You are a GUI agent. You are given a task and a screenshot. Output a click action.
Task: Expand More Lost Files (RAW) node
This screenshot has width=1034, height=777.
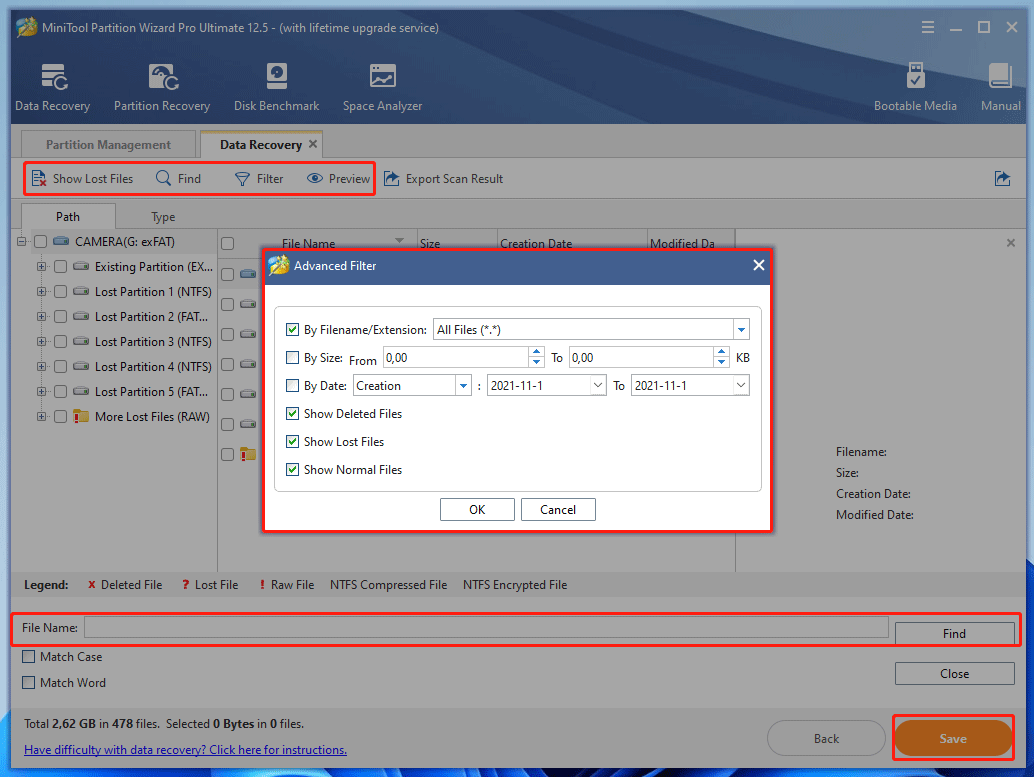pos(42,417)
